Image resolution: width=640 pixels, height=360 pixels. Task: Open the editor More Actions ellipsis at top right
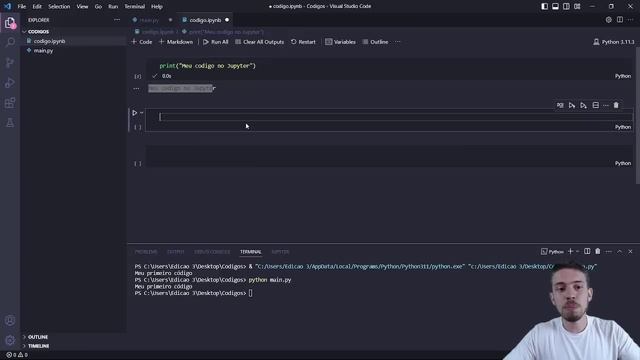(x=630, y=20)
